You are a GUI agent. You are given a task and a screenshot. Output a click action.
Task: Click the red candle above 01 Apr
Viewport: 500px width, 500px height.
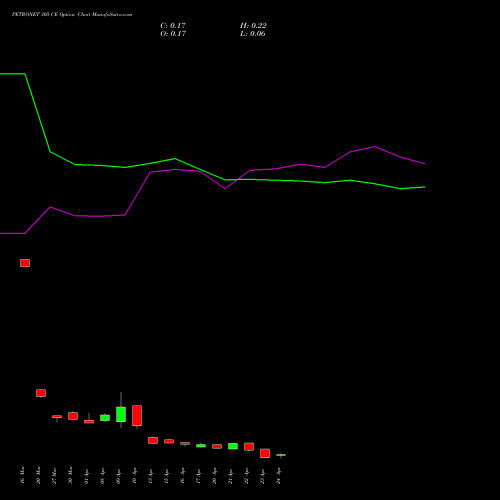(89, 421)
